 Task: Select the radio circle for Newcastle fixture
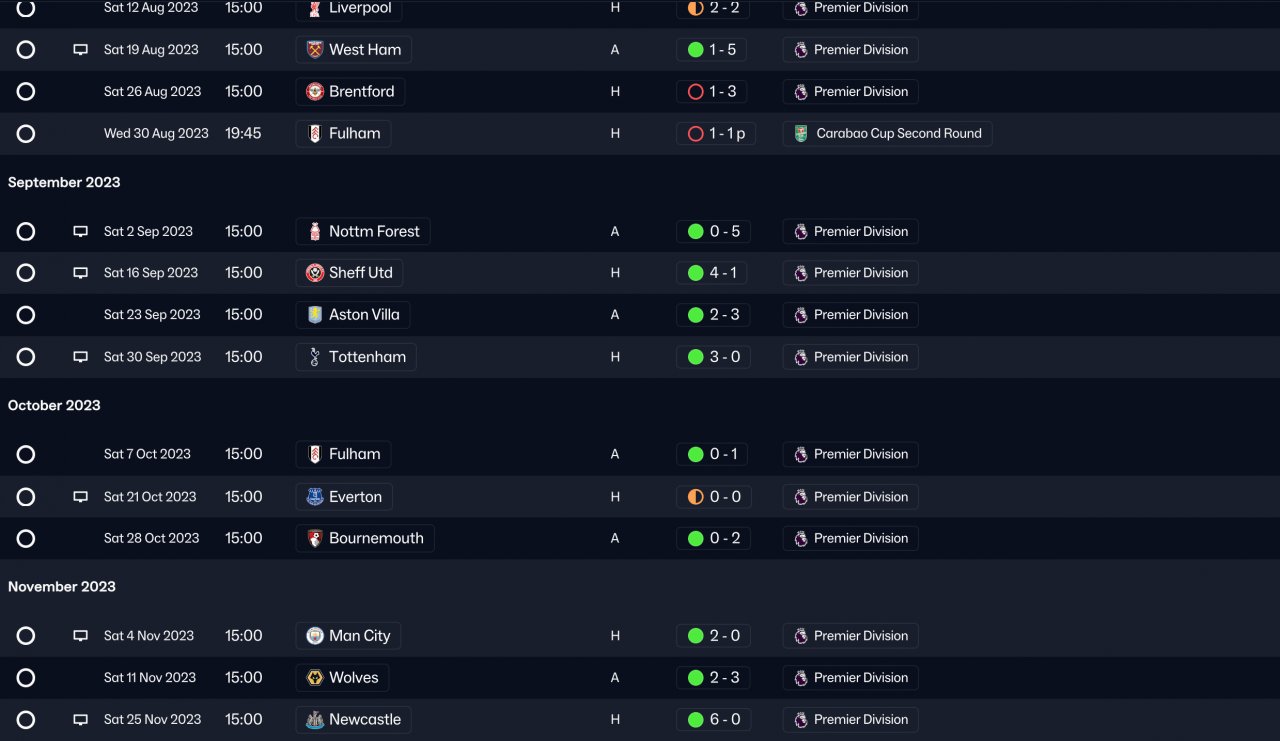[26, 720]
